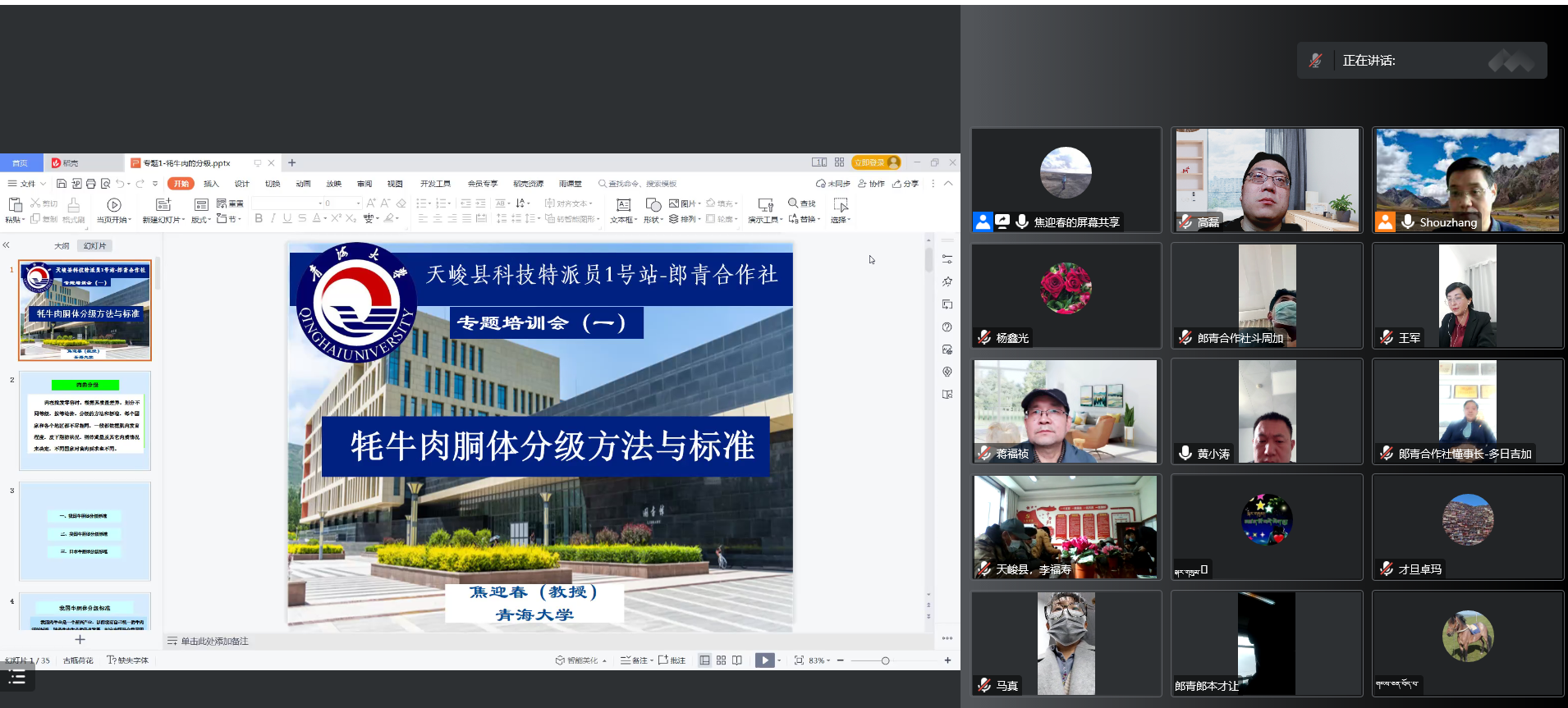Click the increase font size icon
Screen dimensions: 1568x708
(x=371, y=203)
